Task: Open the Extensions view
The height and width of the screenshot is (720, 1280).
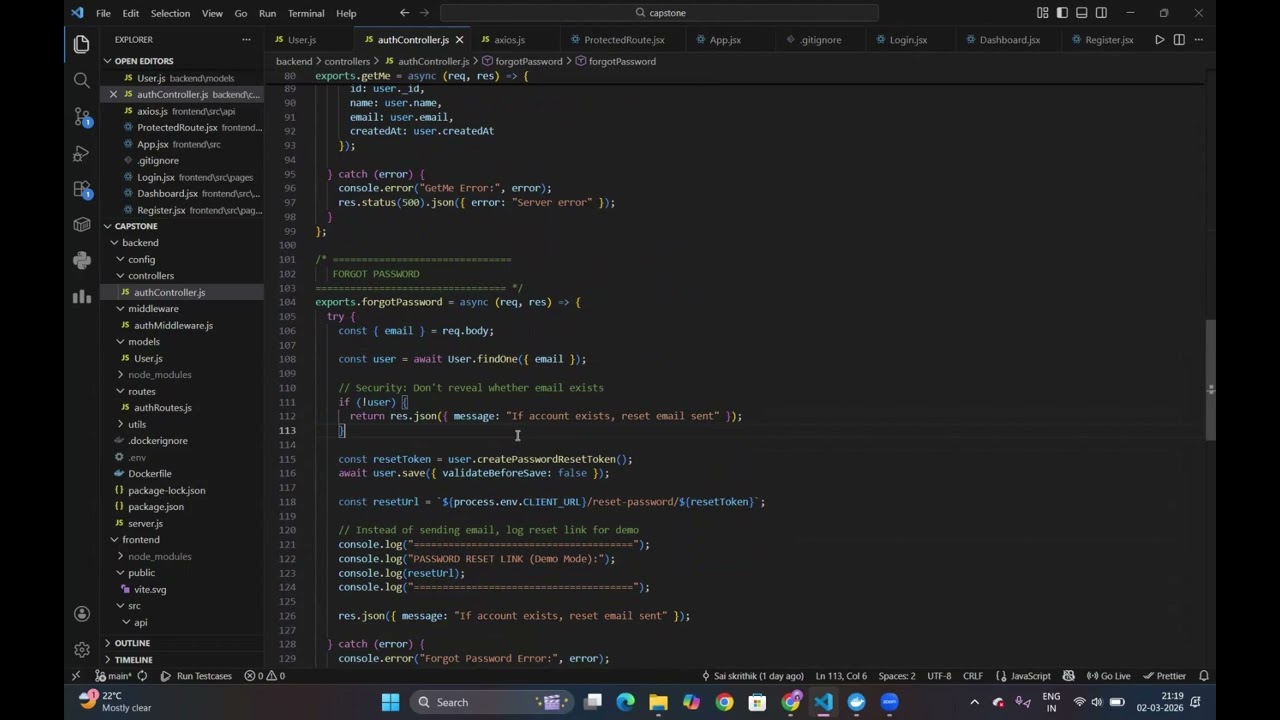Action: click(x=82, y=189)
